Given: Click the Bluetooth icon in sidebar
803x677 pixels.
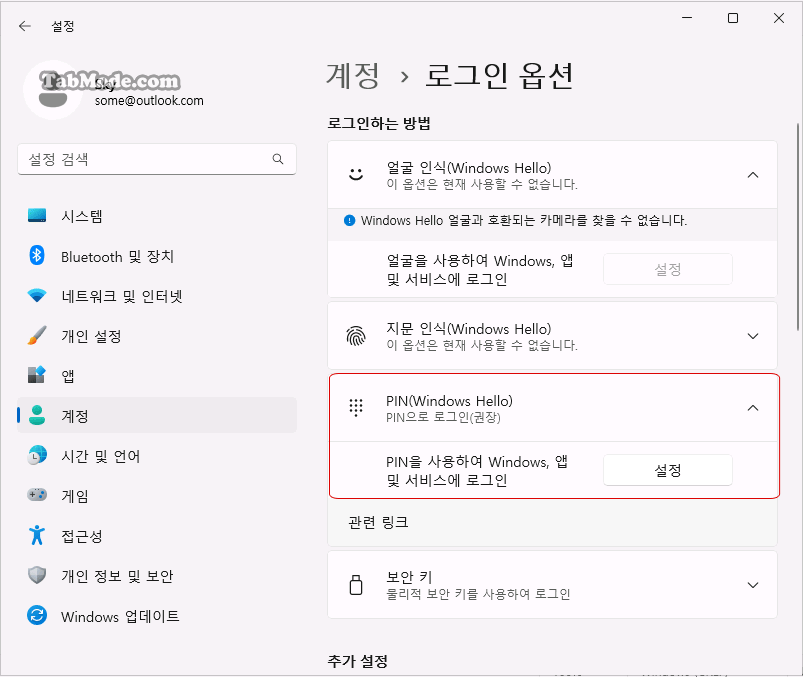Looking at the screenshot, I should [x=37, y=256].
